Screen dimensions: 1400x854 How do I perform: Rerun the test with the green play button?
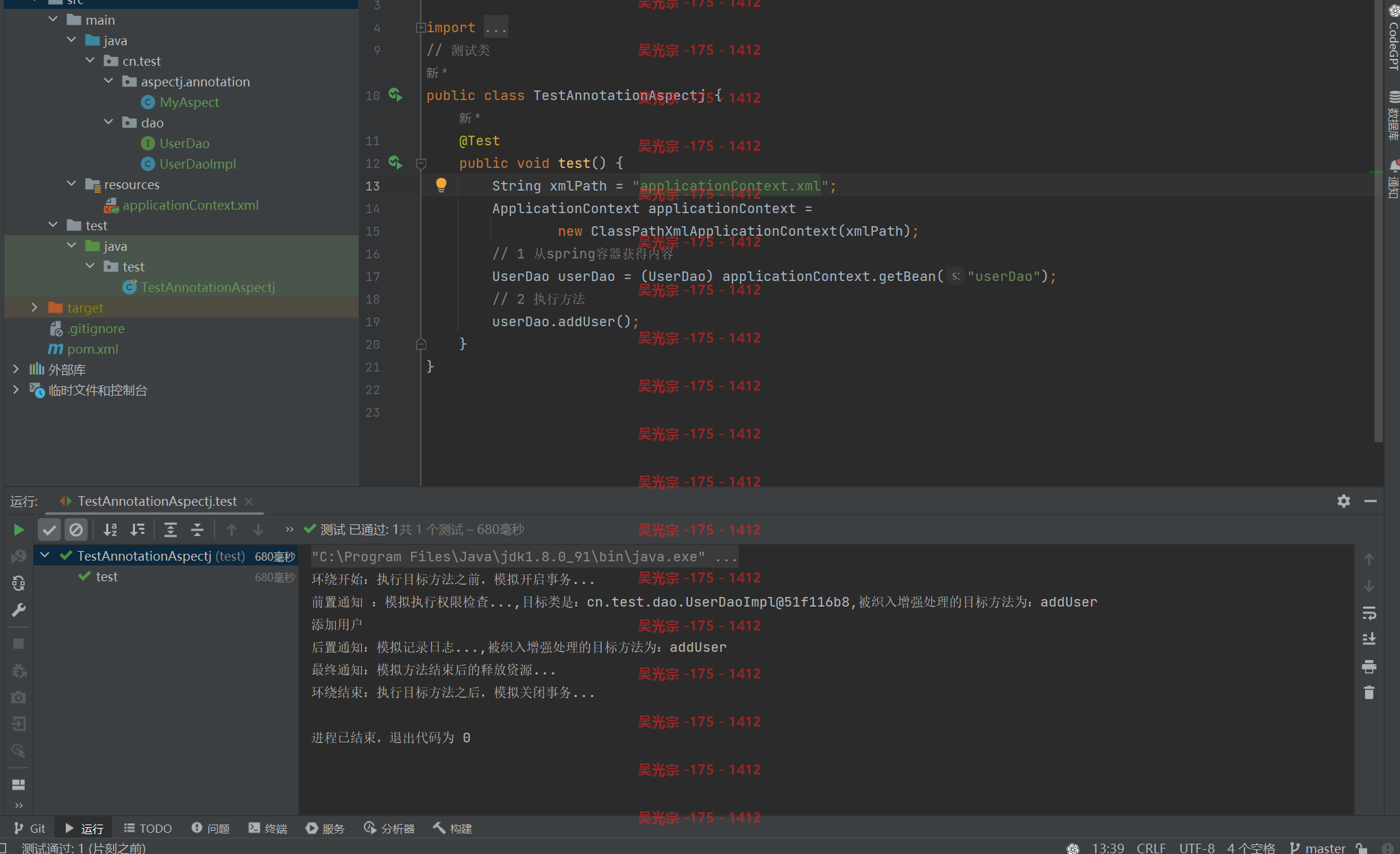[x=19, y=529]
